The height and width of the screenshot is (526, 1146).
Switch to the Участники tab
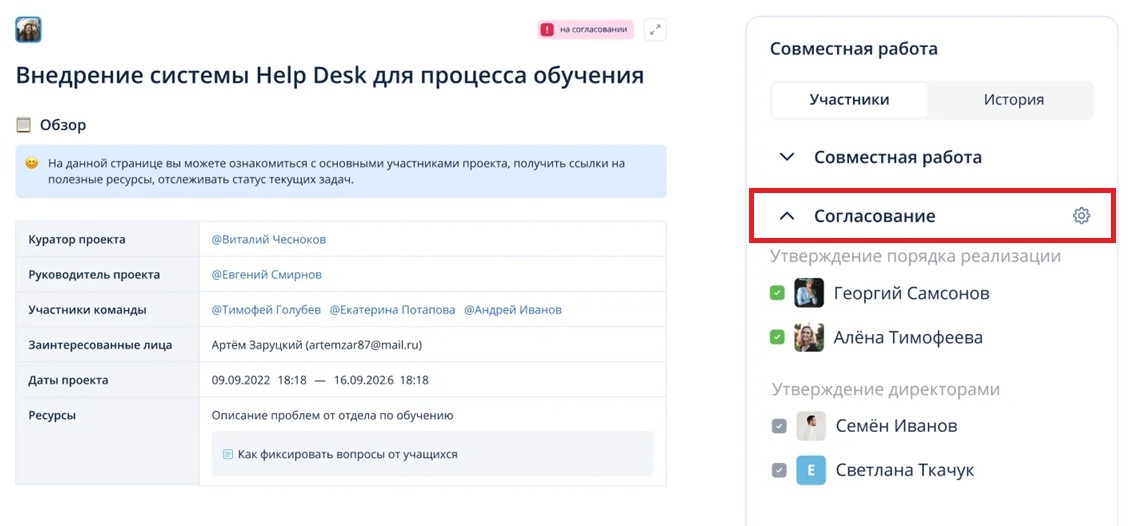[x=849, y=100]
